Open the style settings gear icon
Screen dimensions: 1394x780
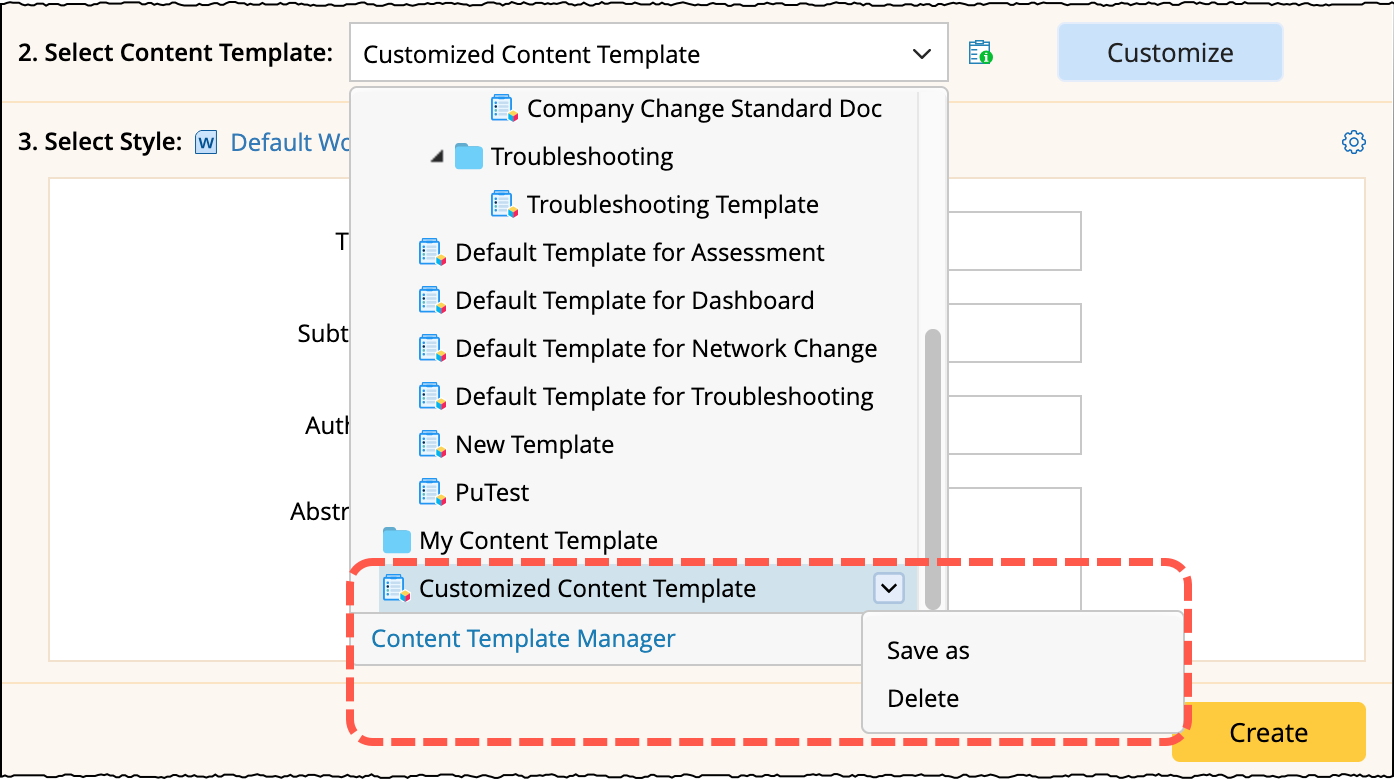pyautogui.click(x=1353, y=142)
